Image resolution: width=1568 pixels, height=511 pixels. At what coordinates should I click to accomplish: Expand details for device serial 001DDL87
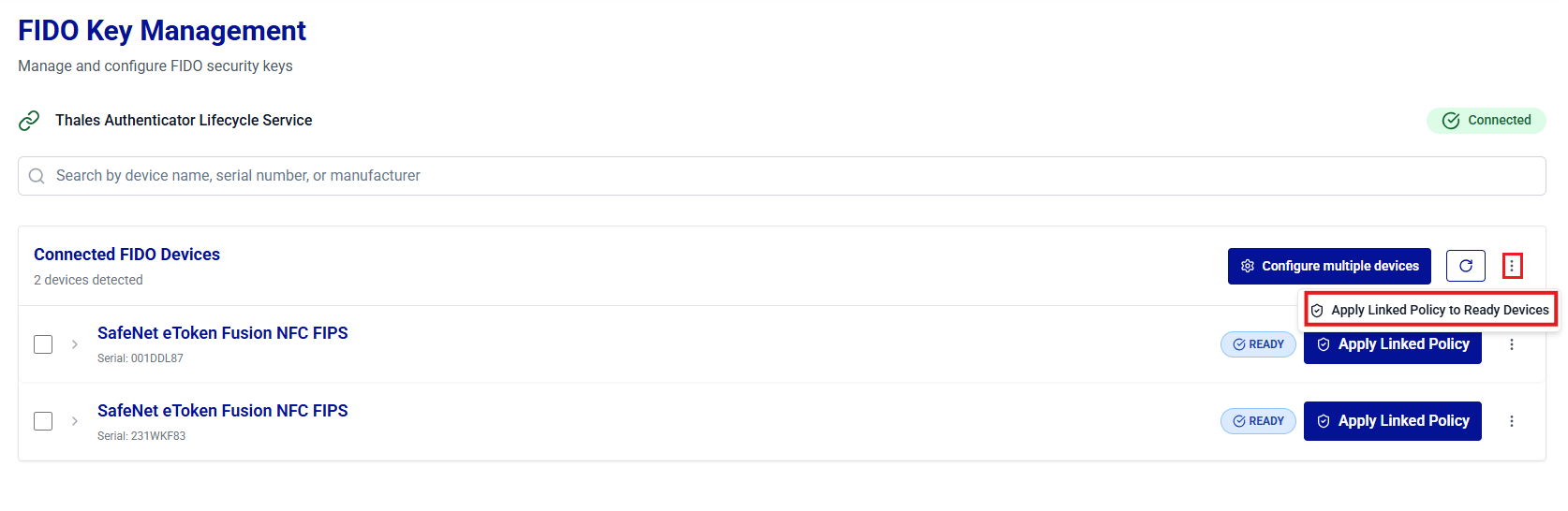tap(75, 344)
